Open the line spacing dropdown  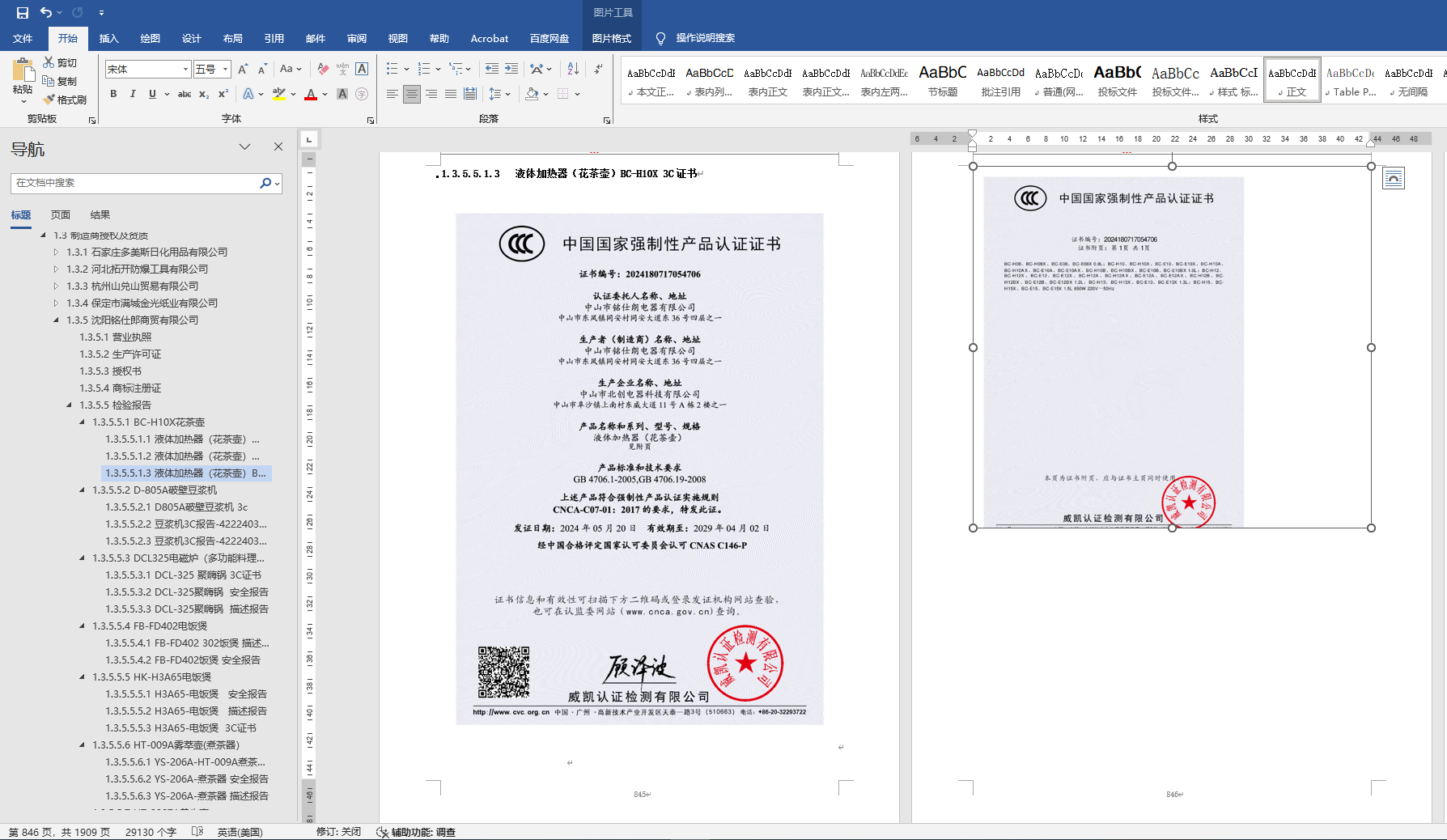(x=499, y=94)
